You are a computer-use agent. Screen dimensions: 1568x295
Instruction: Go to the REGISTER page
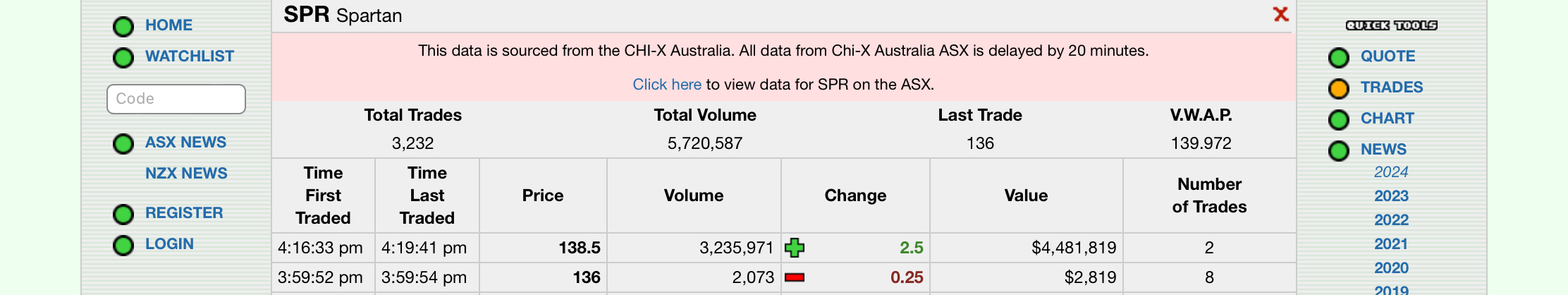(x=184, y=213)
